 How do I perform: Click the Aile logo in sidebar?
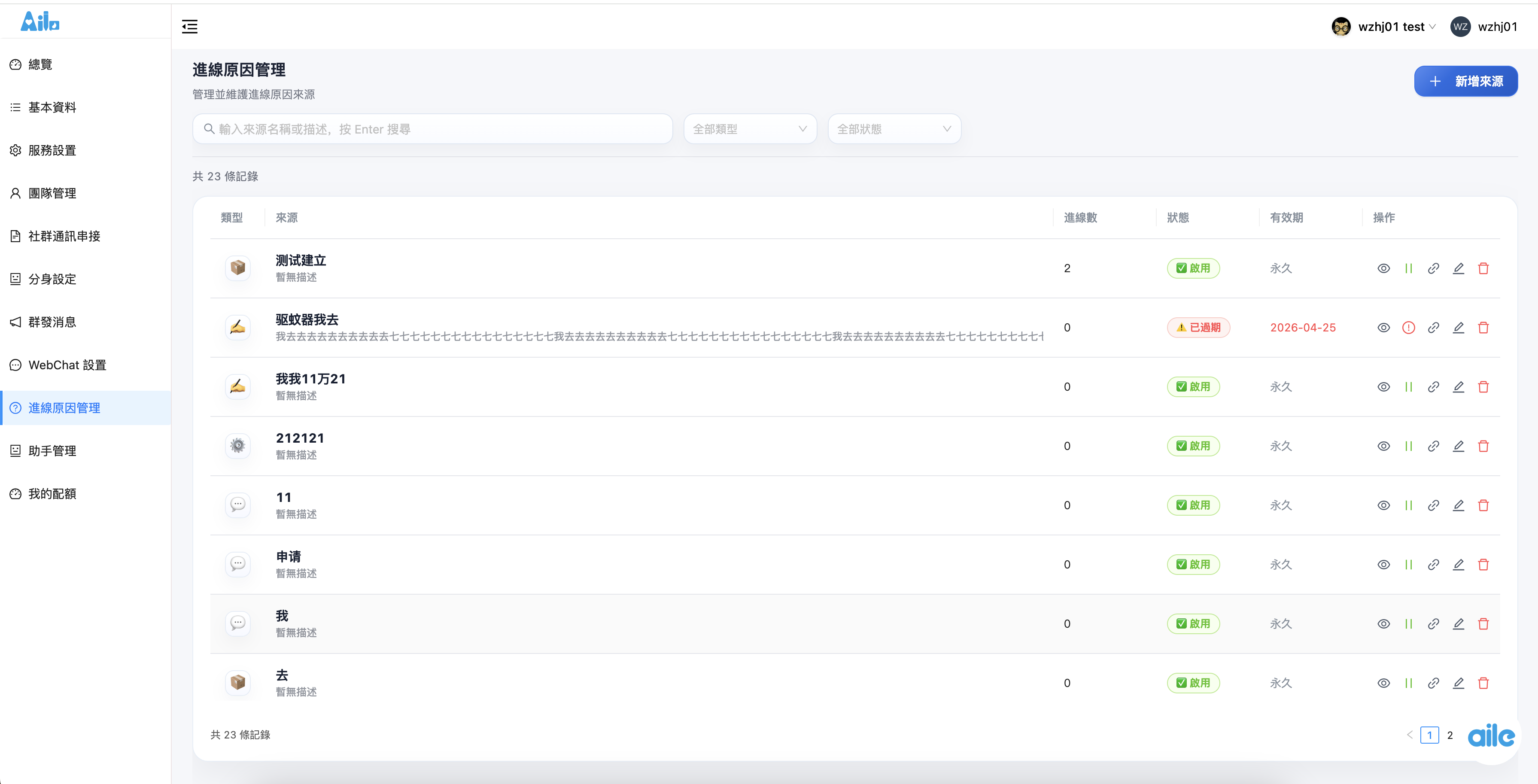pyautogui.click(x=40, y=21)
